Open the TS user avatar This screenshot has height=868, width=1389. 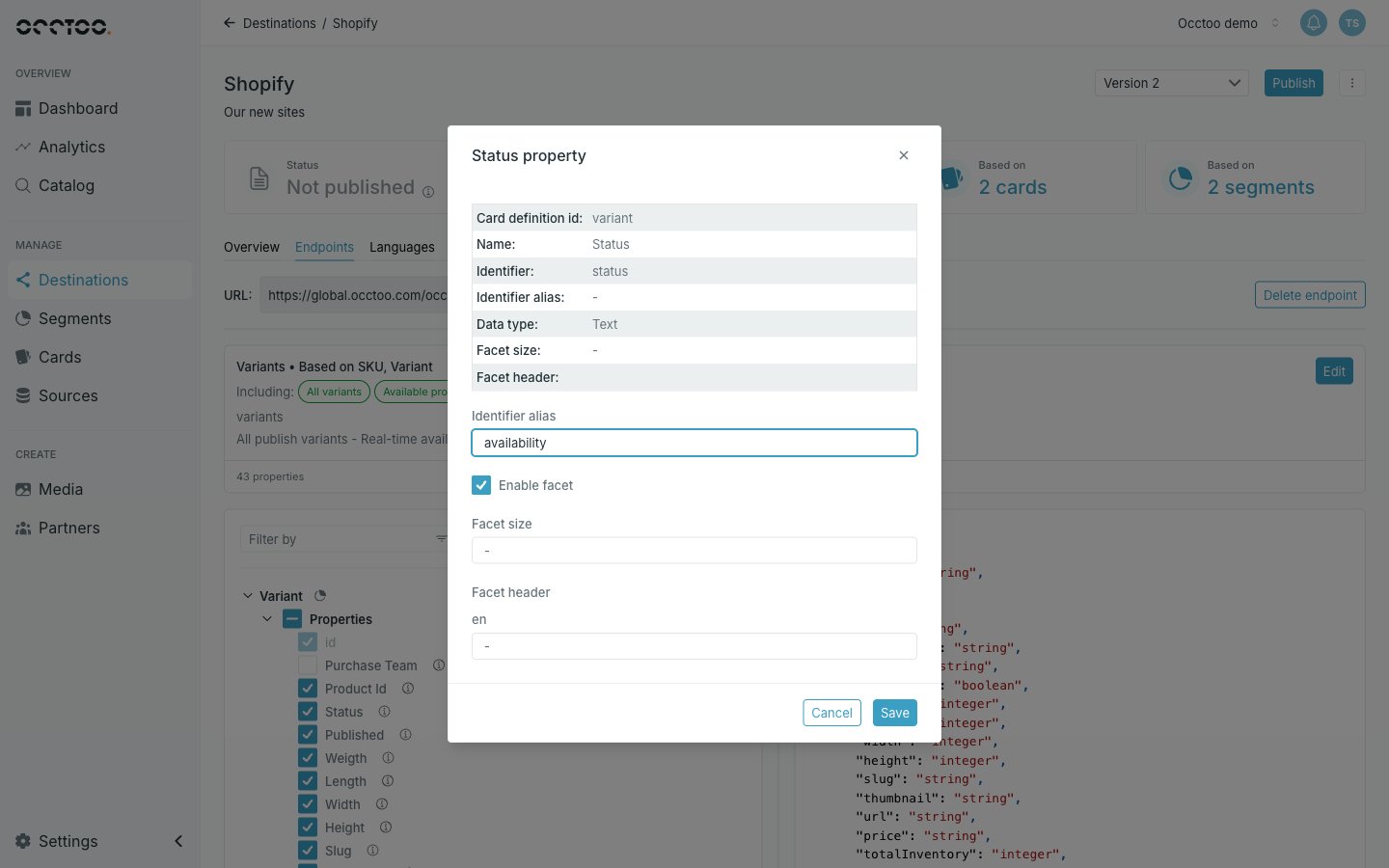[1352, 23]
